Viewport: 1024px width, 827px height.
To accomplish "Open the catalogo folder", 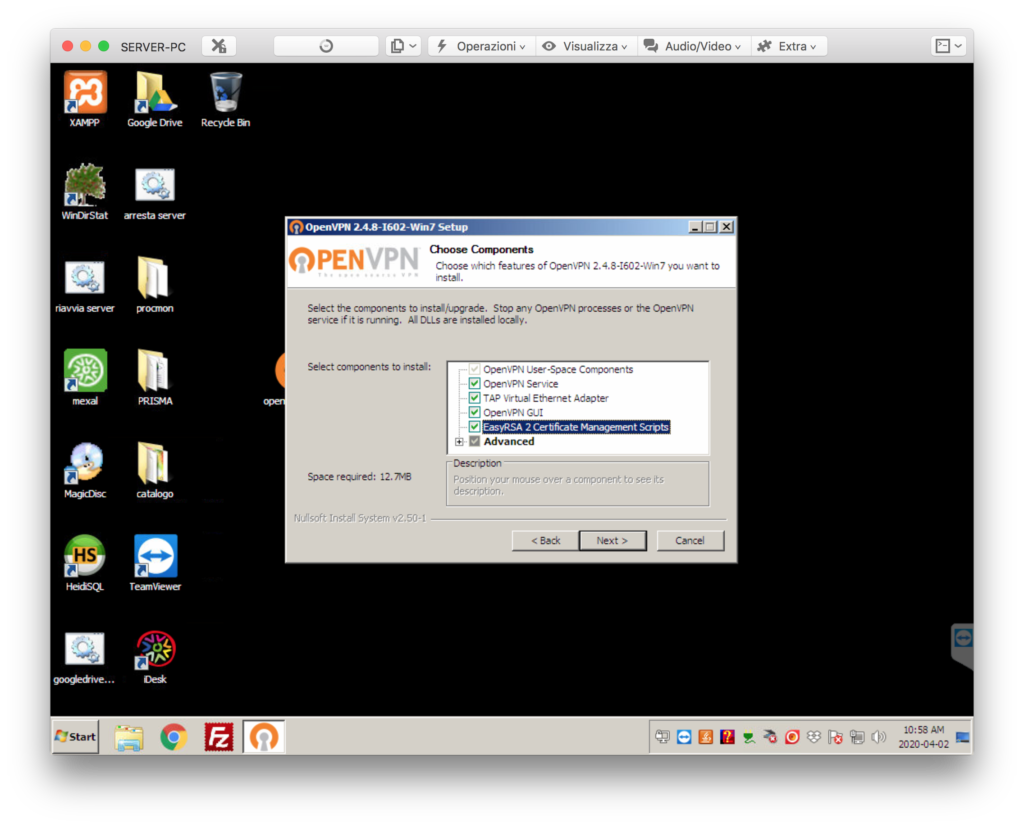I will tap(155, 470).
